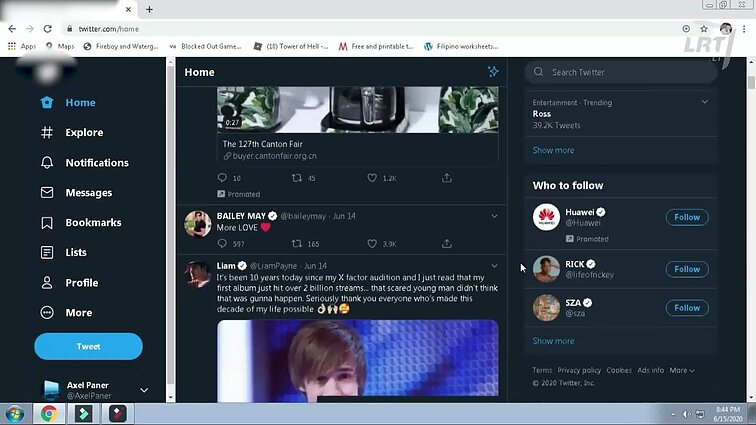Viewport: 756px width, 425px height.
Task: Open Notifications in the sidebar
Action: click(84, 163)
